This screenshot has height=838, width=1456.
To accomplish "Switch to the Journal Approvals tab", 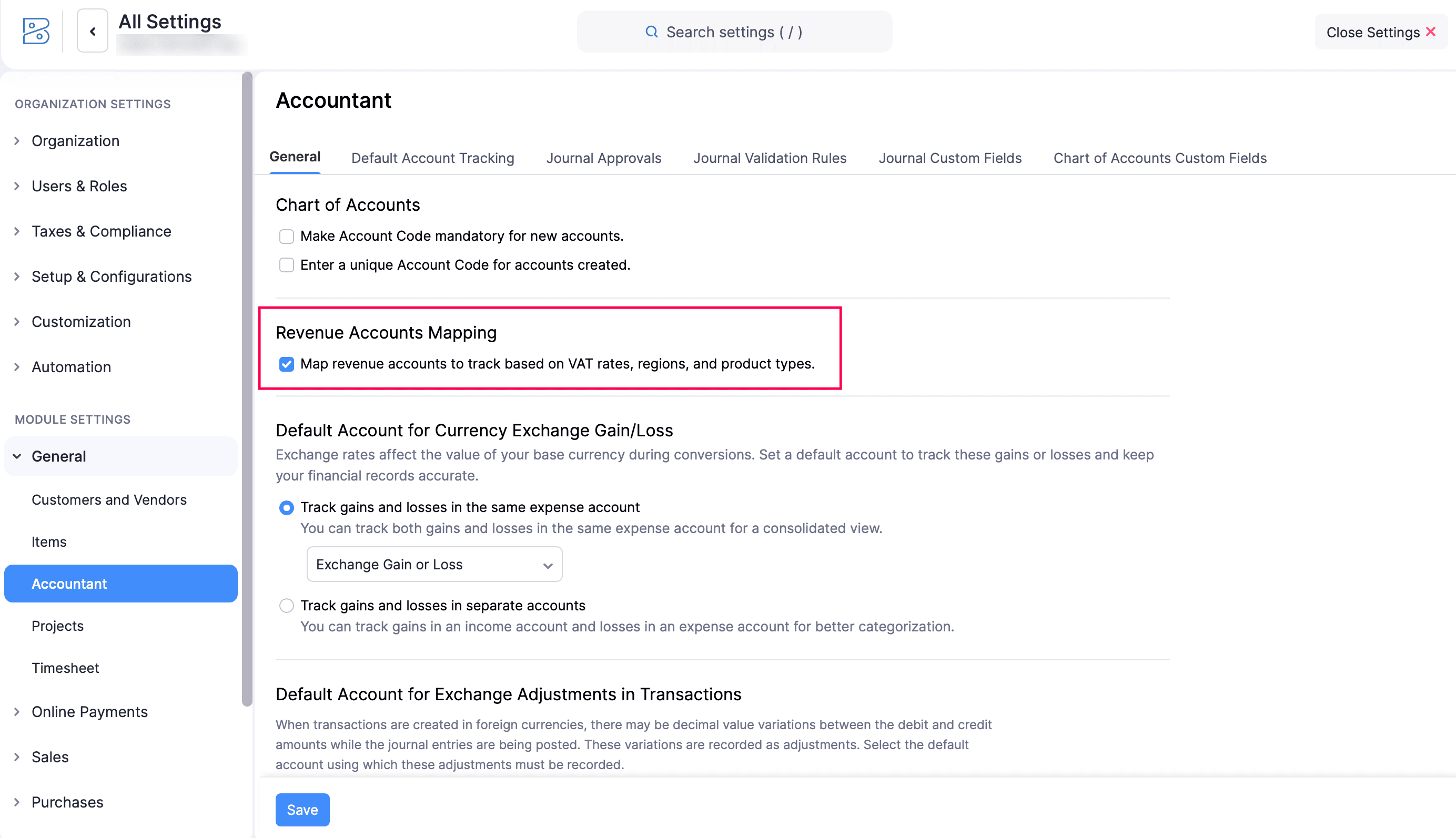I will coord(603,158).
